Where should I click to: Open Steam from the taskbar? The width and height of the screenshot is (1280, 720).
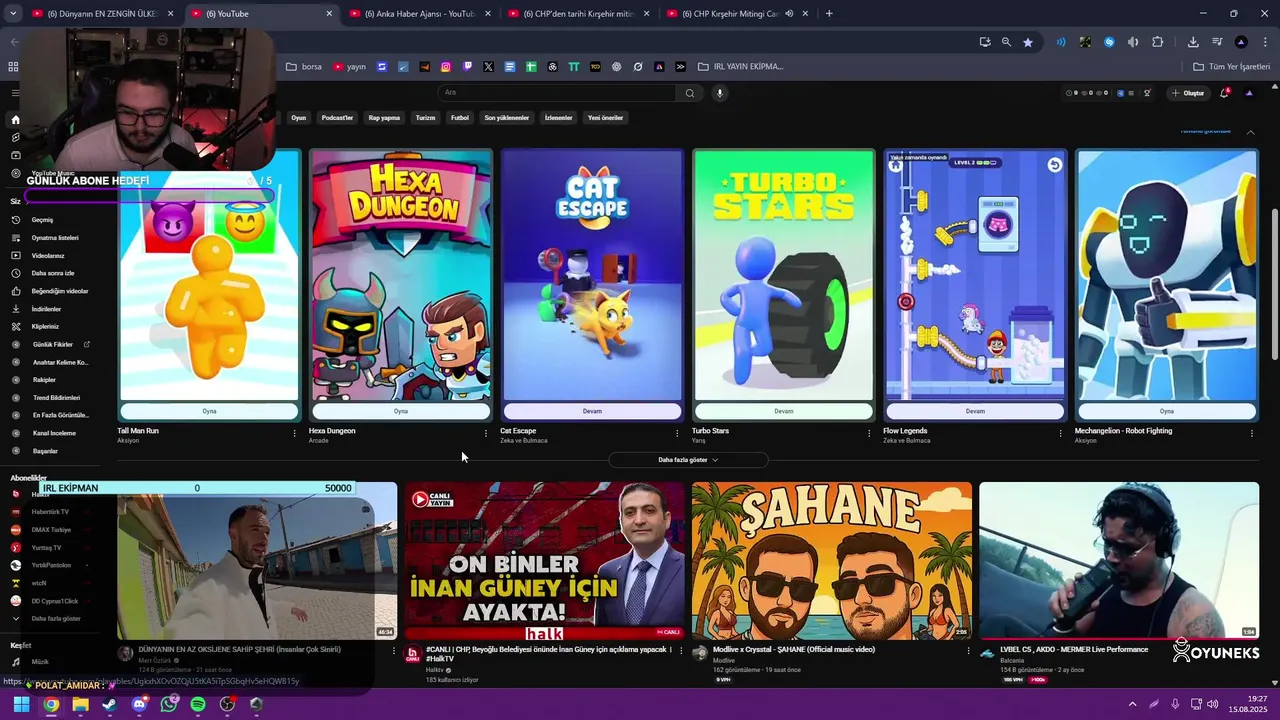point(110,704)
